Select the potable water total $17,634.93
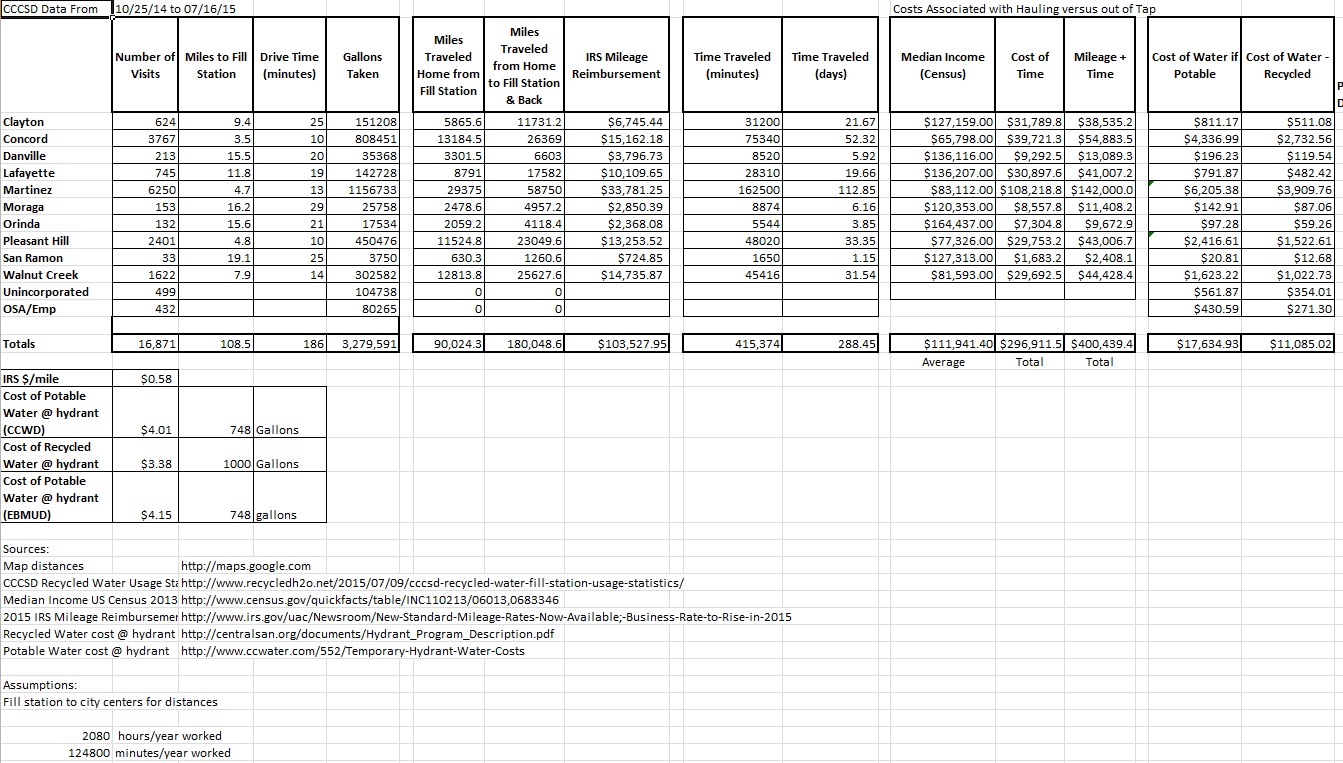 (x=1211, y=344)
